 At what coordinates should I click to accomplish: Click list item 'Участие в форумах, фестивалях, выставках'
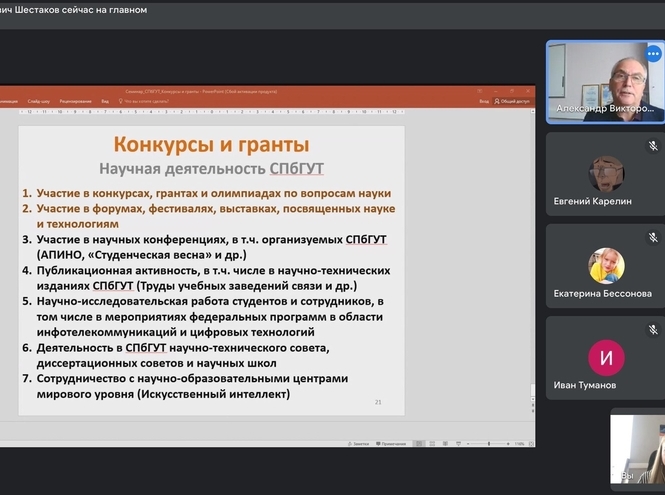pos(215,216)
